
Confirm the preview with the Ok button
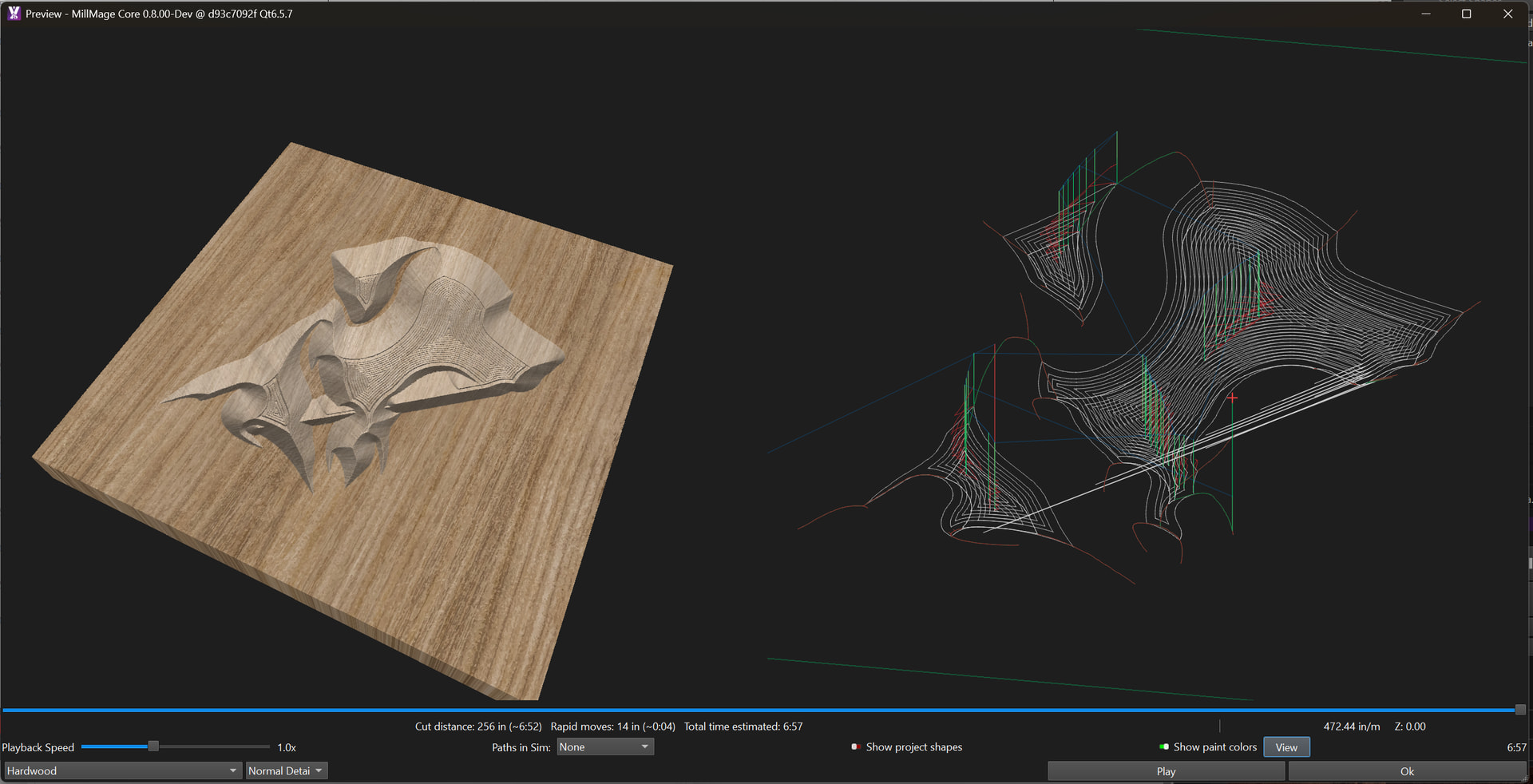(1406, 771)
